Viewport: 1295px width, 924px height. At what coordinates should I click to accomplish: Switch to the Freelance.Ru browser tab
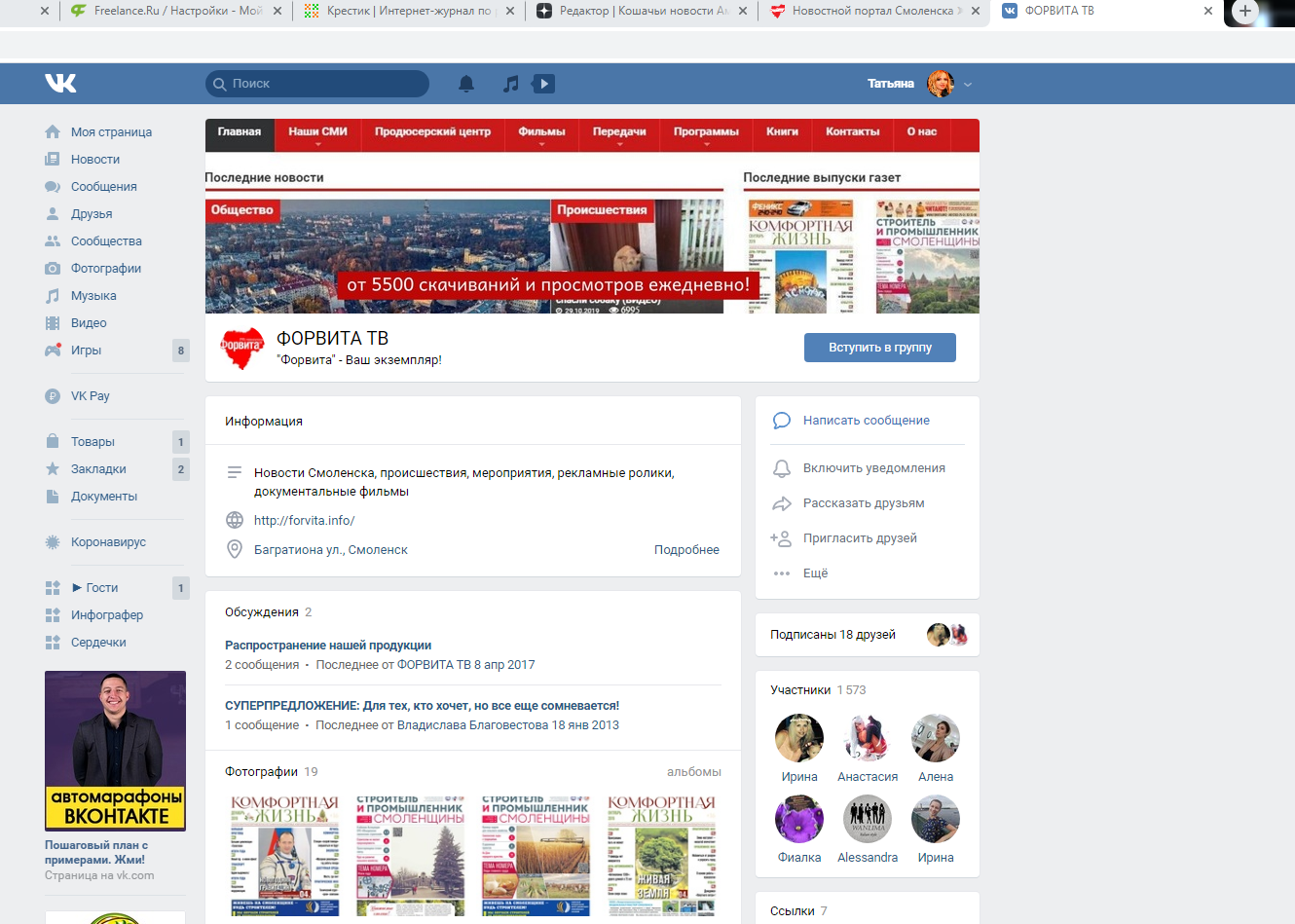[175, 12]
